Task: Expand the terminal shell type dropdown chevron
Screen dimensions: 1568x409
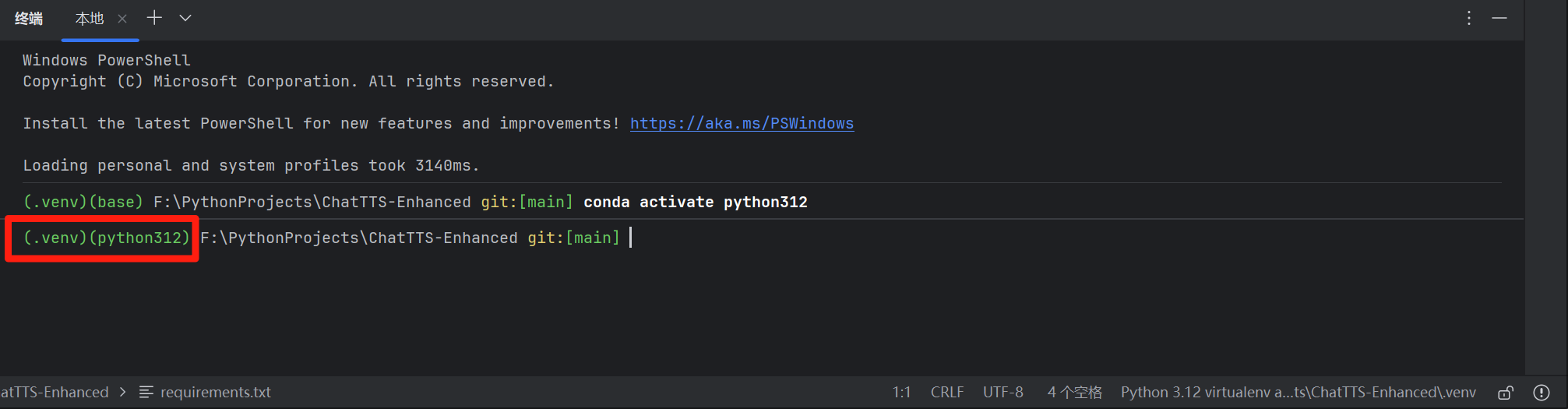Action: click(185, 18)
